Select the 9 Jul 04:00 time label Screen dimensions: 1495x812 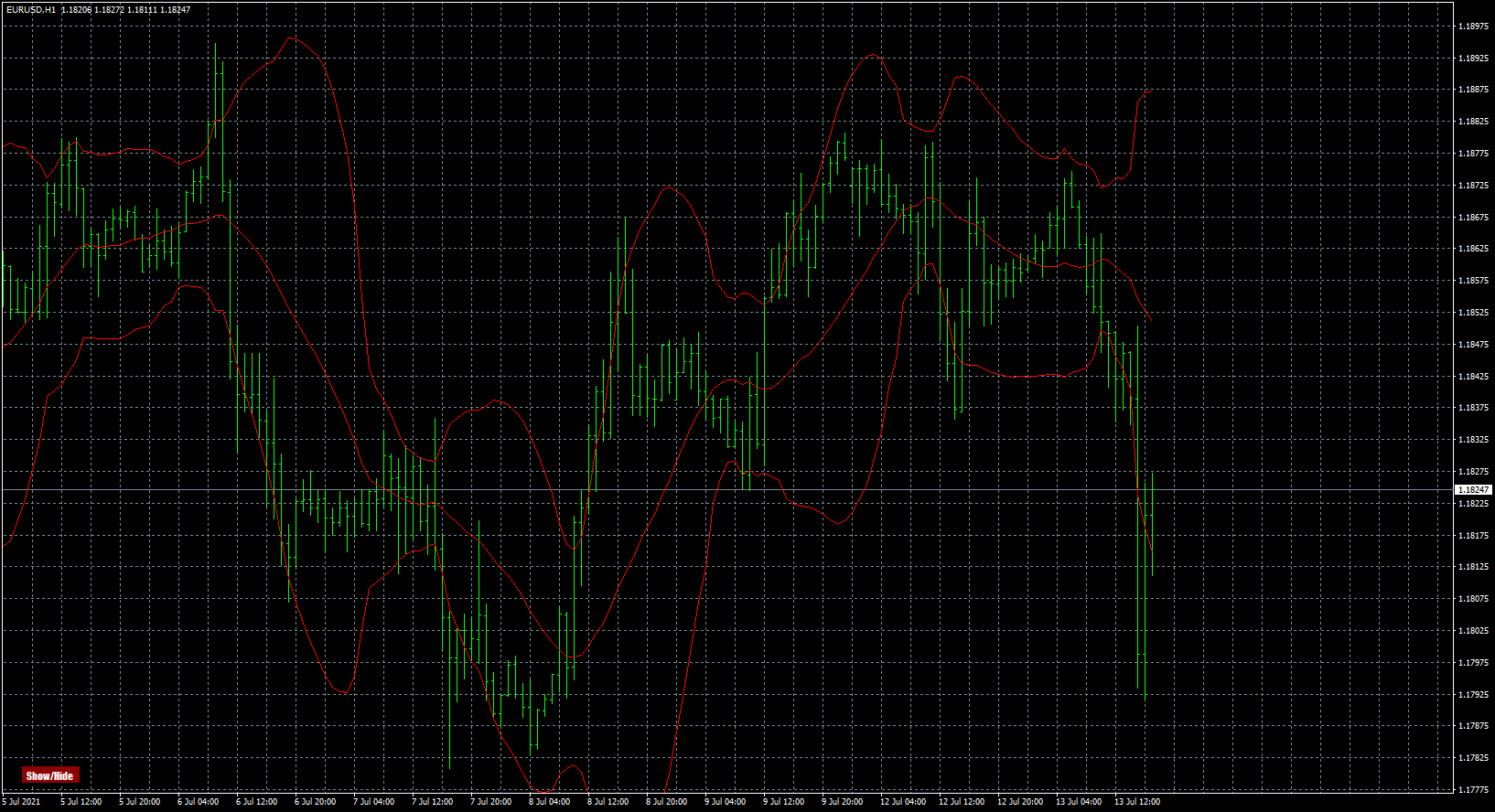pos(725,802)
